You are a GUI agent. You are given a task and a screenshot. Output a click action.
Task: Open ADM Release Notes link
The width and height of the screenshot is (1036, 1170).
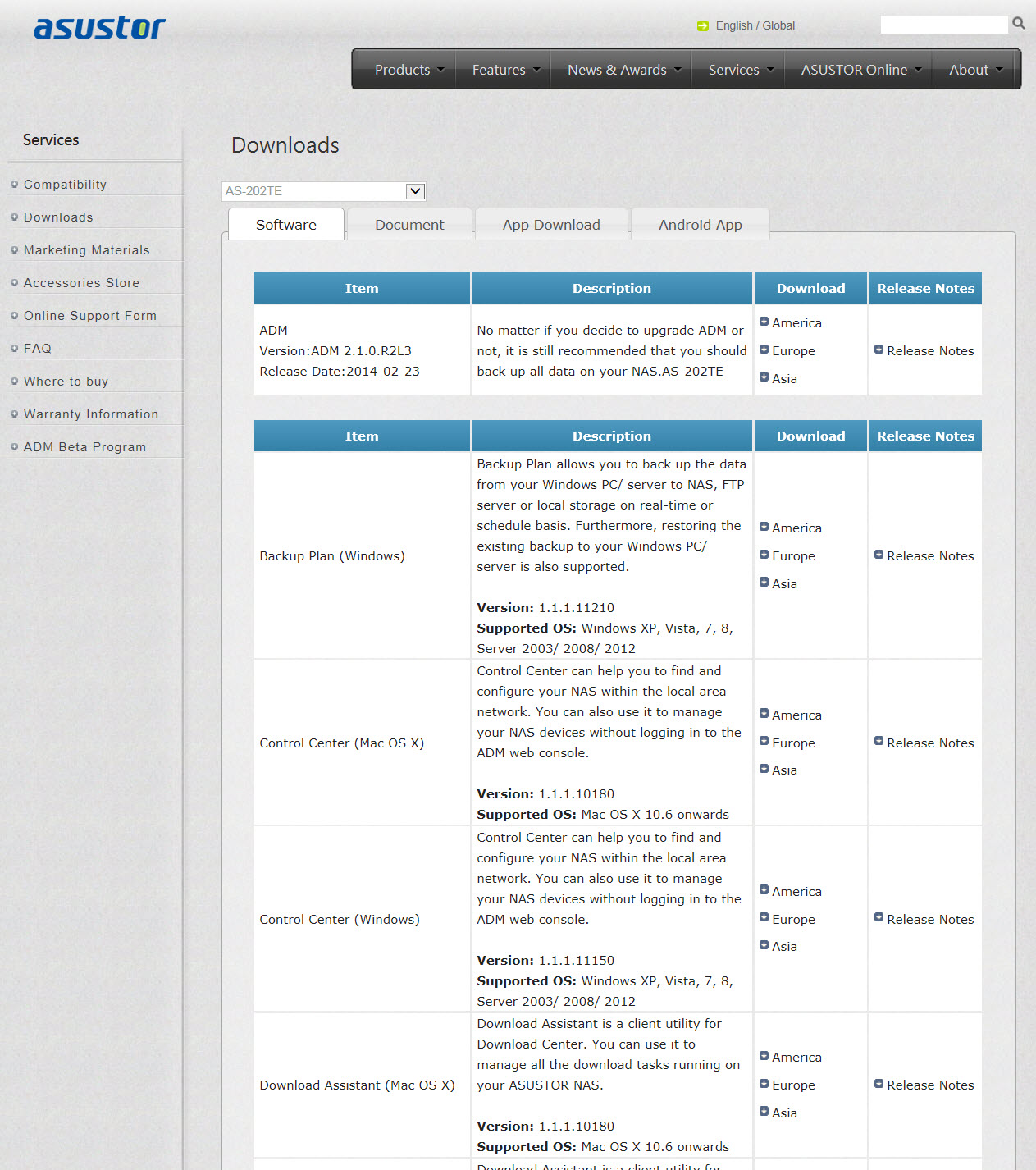[x=930, y=351]
